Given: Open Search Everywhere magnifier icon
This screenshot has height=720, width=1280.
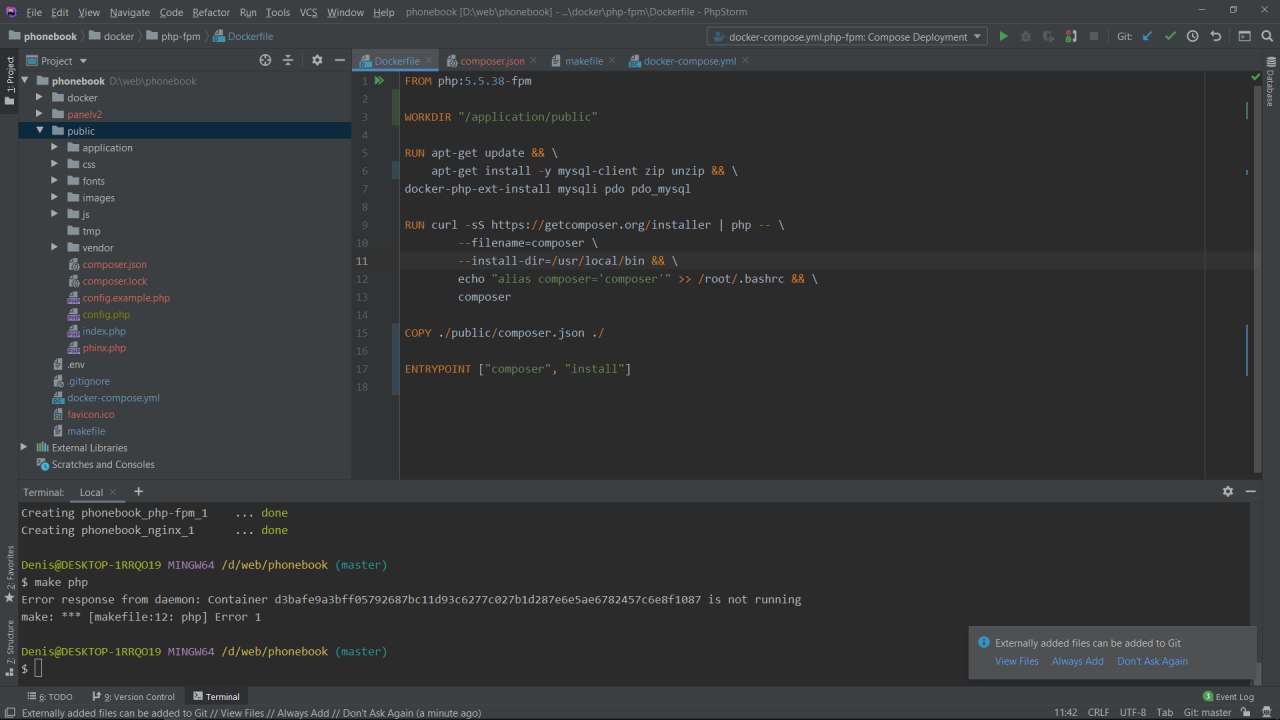Looking at the screenshot, I should [1267, 36].
